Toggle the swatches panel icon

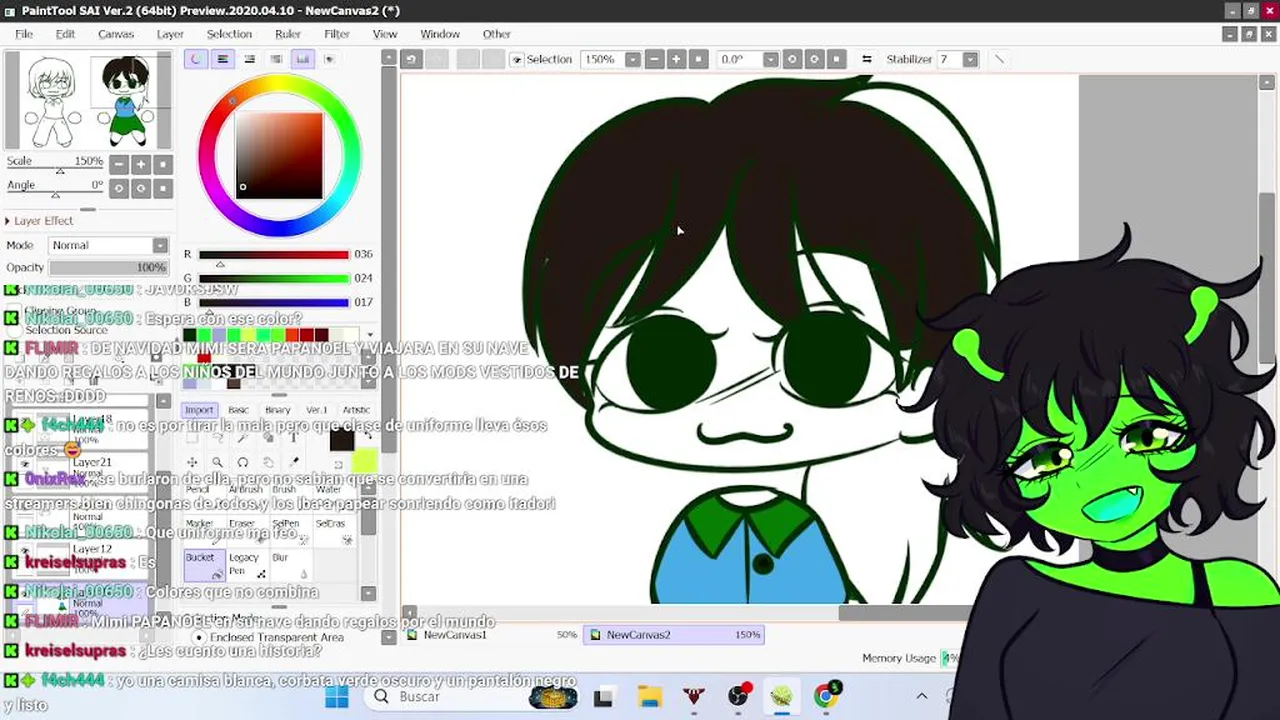[302, 59]
